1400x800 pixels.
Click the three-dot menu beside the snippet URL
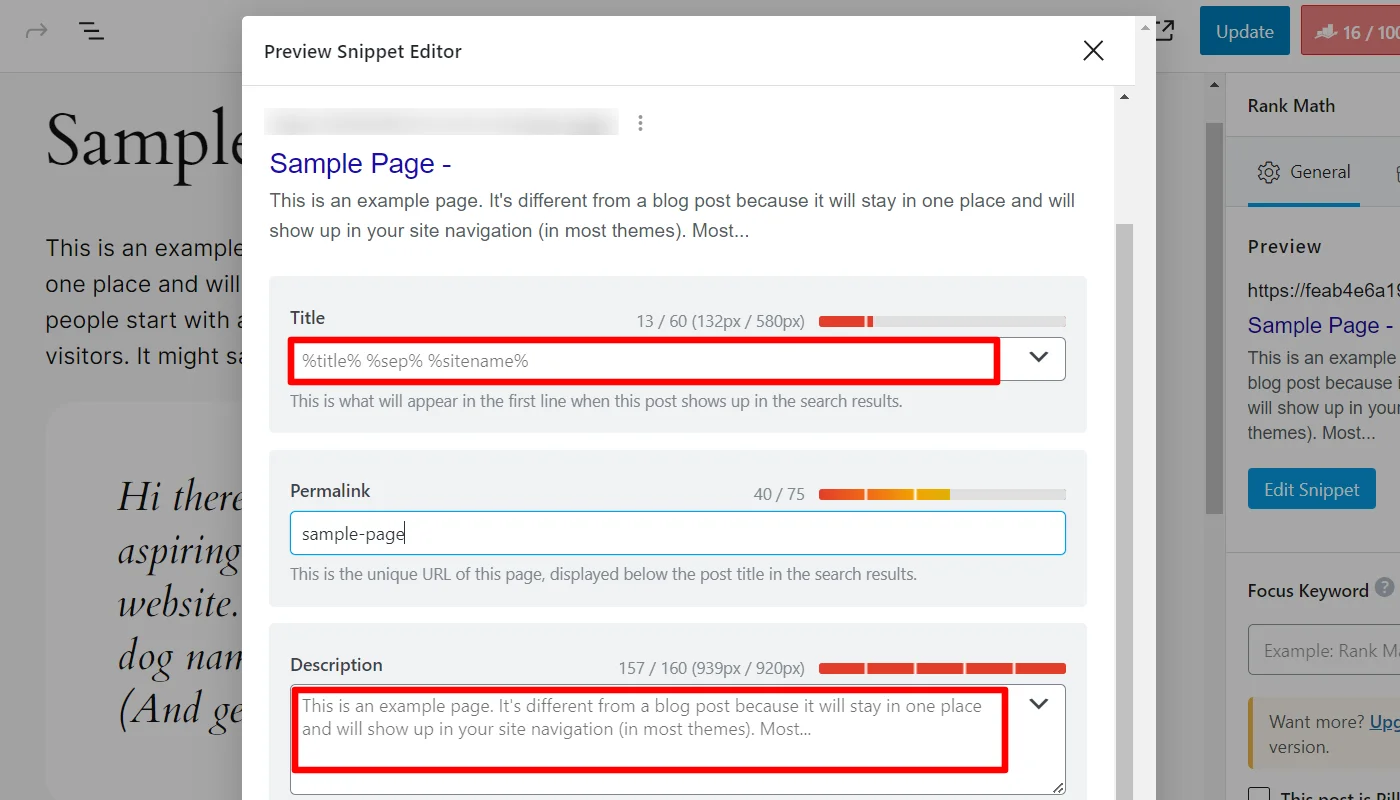[640, 123]
